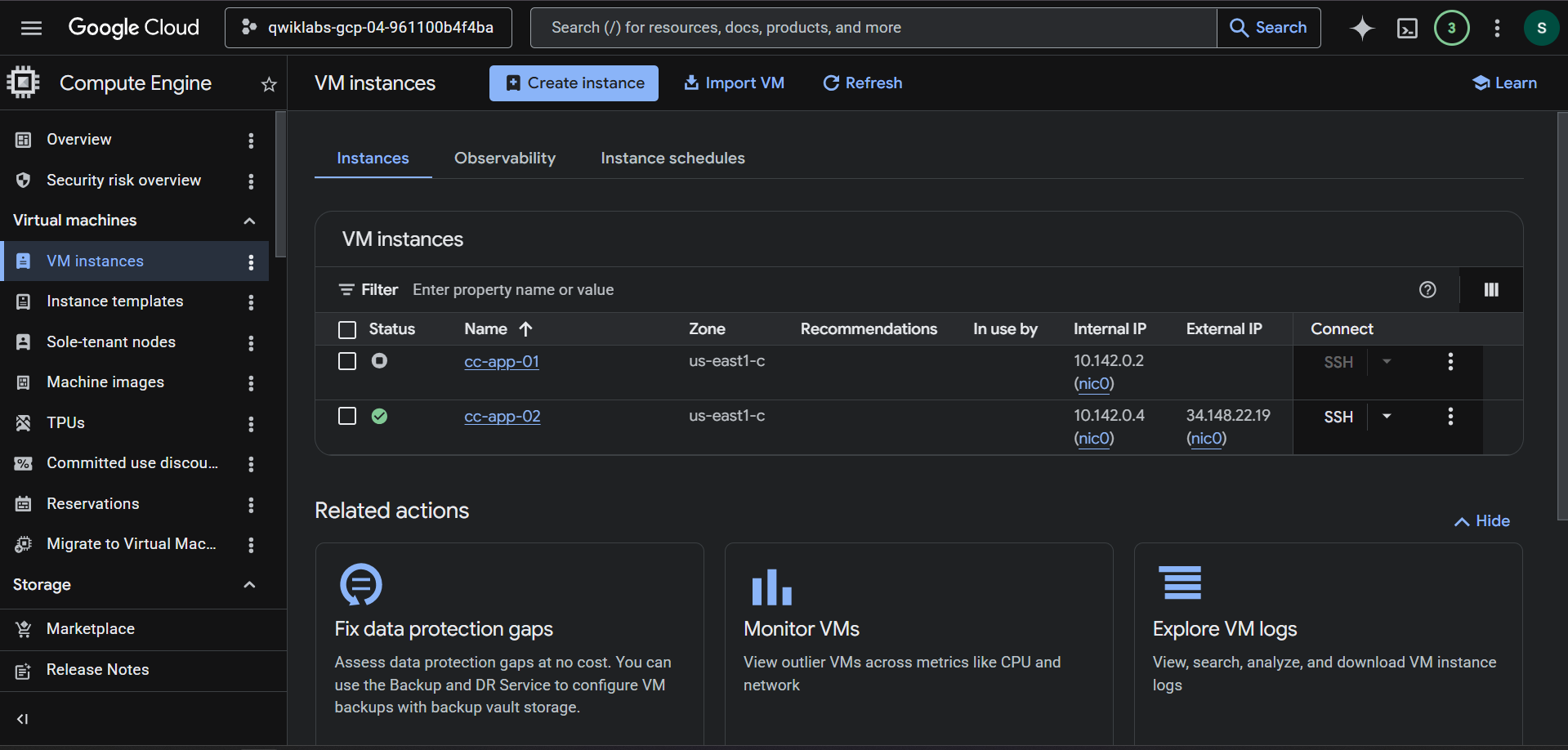
Task: Click the Search button
Action: 1268,28
